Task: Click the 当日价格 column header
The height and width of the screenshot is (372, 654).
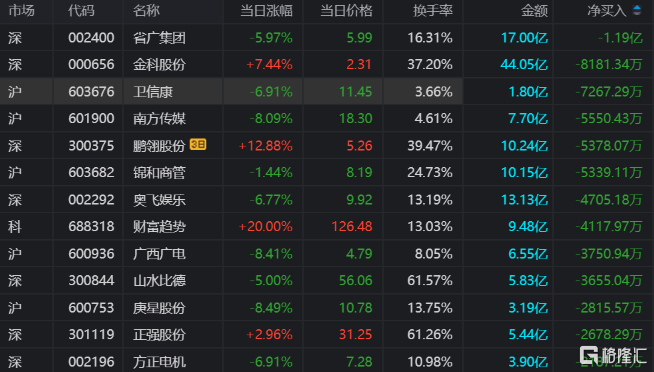Action: 346,11
